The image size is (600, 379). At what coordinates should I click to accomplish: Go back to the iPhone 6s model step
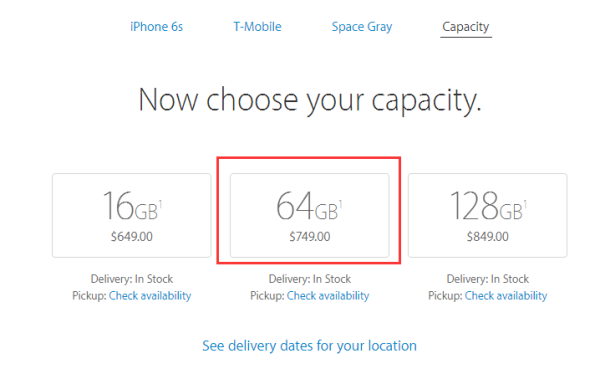coord(157,27)
